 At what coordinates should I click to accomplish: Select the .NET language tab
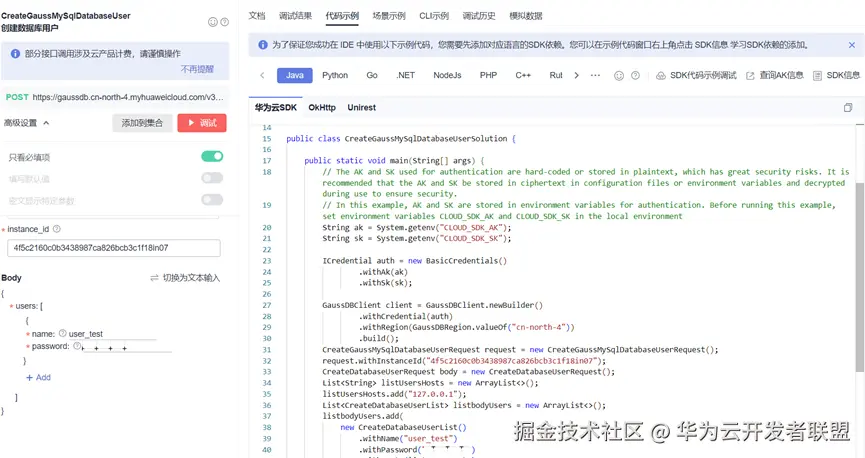[405, 76]
